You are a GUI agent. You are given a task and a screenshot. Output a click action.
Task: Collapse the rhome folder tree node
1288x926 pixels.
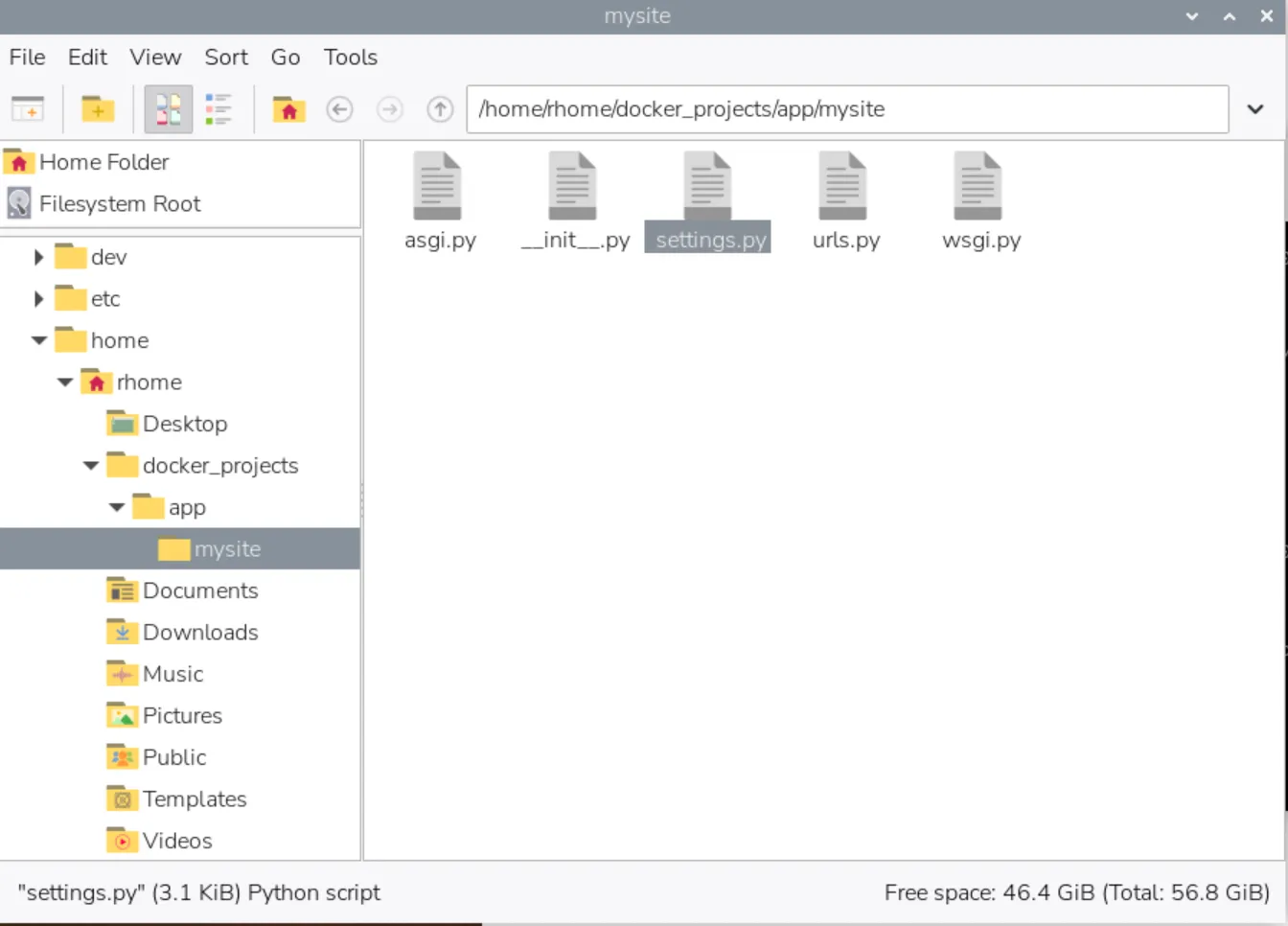(x=65, y=382)
